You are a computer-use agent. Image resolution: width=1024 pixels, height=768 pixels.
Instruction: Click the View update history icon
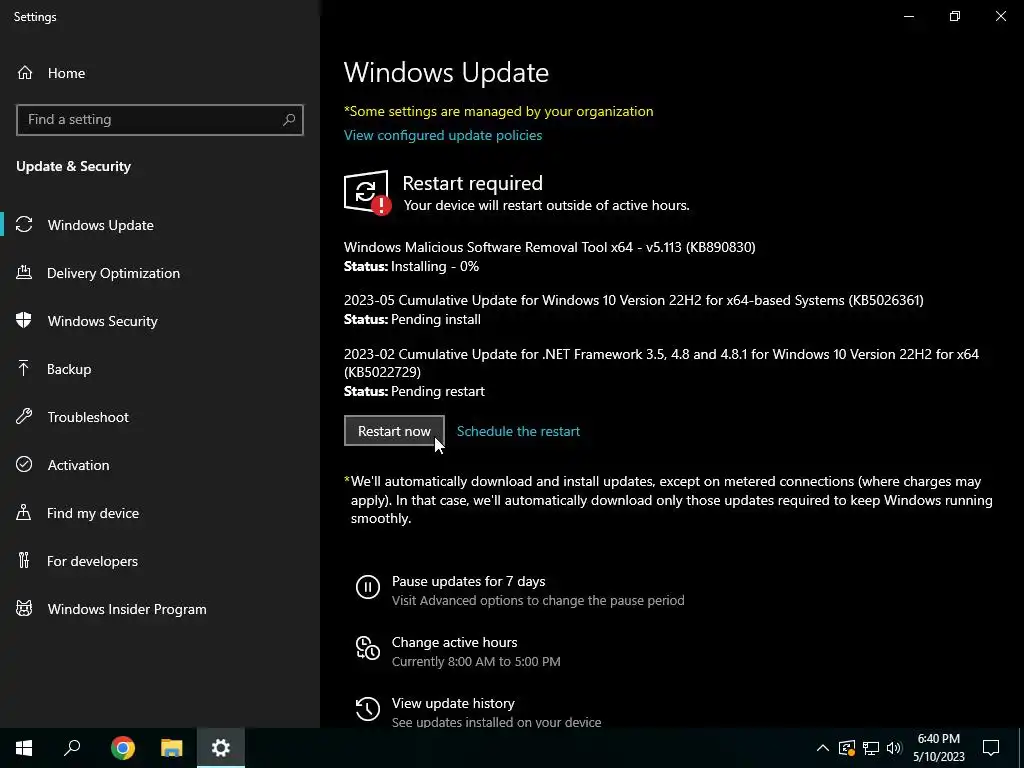pos(368,709)
